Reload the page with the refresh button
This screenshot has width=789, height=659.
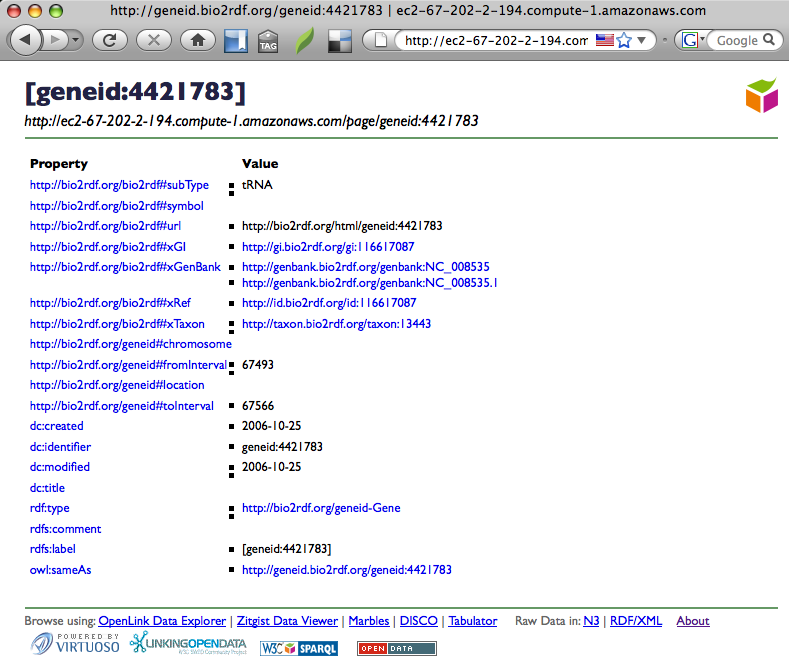tap(109, 41)
